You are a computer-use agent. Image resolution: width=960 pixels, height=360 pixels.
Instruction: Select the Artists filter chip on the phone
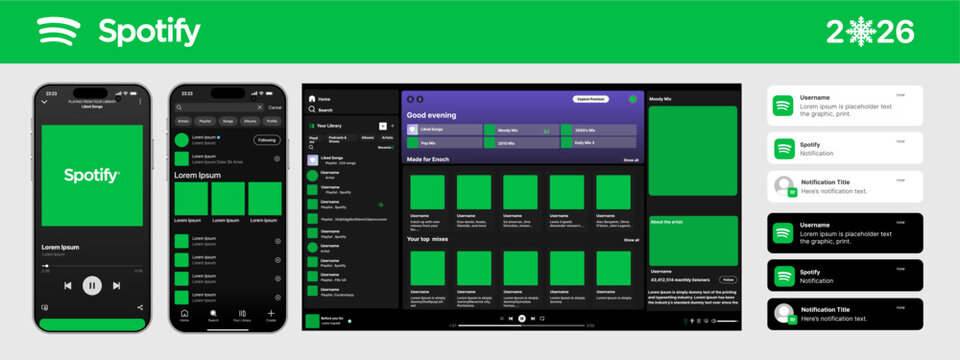184,121
